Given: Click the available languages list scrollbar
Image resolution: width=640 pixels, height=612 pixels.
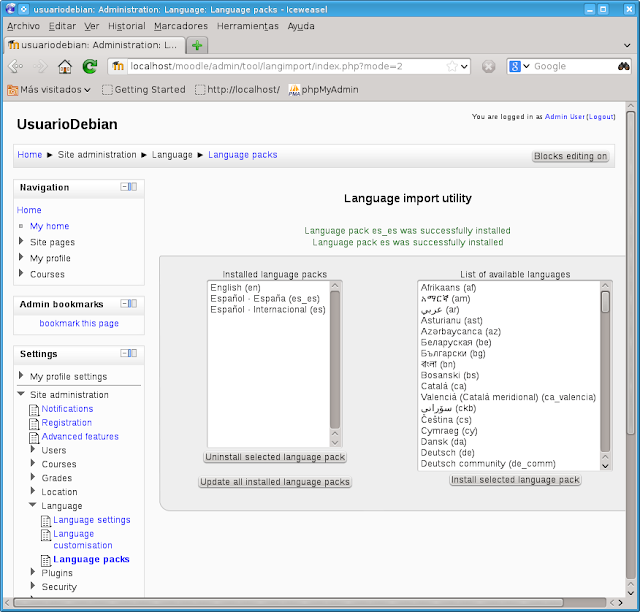Looking at the screenshot, I should point(605,375).
